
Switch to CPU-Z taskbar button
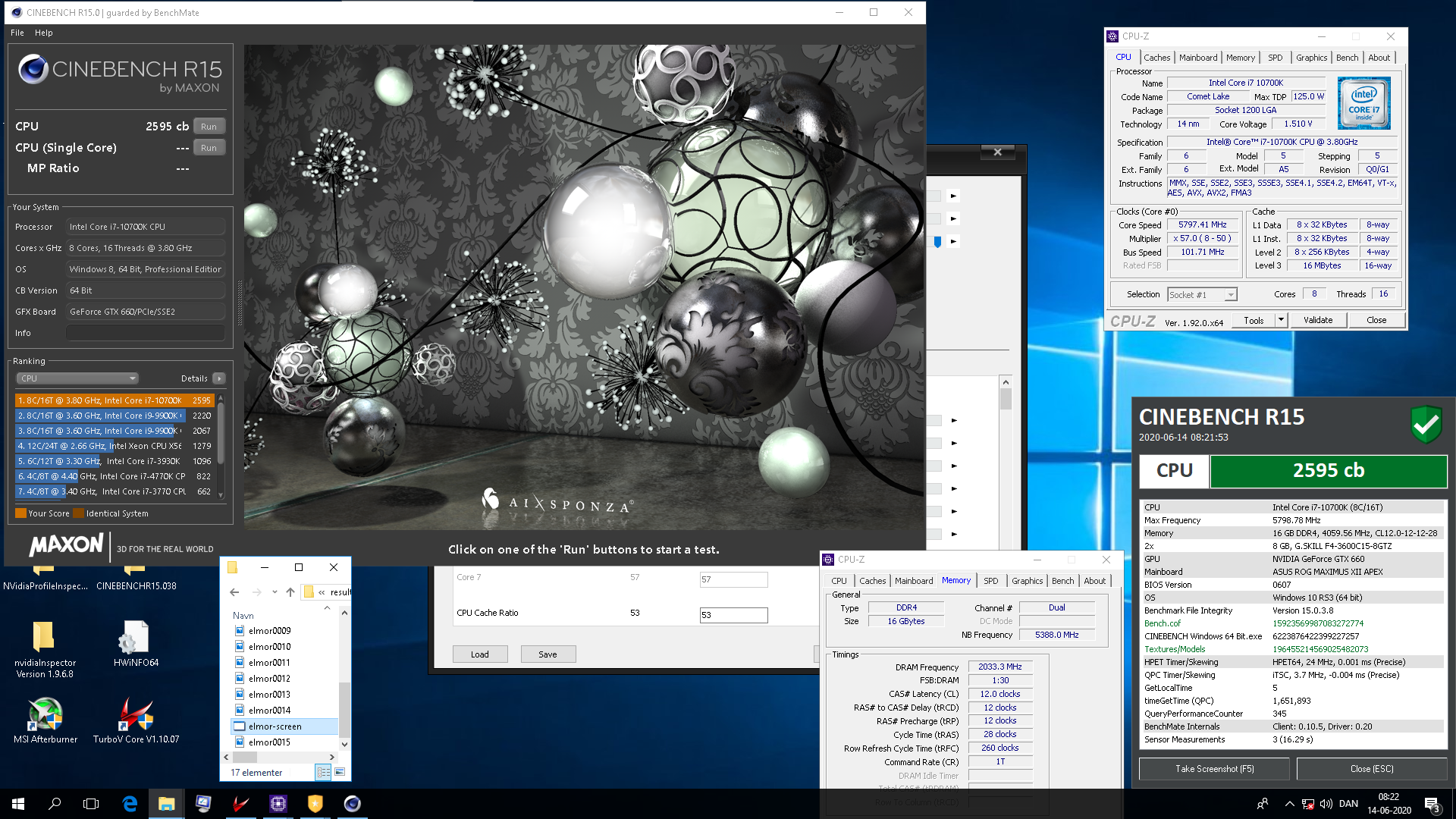[278, 804]
